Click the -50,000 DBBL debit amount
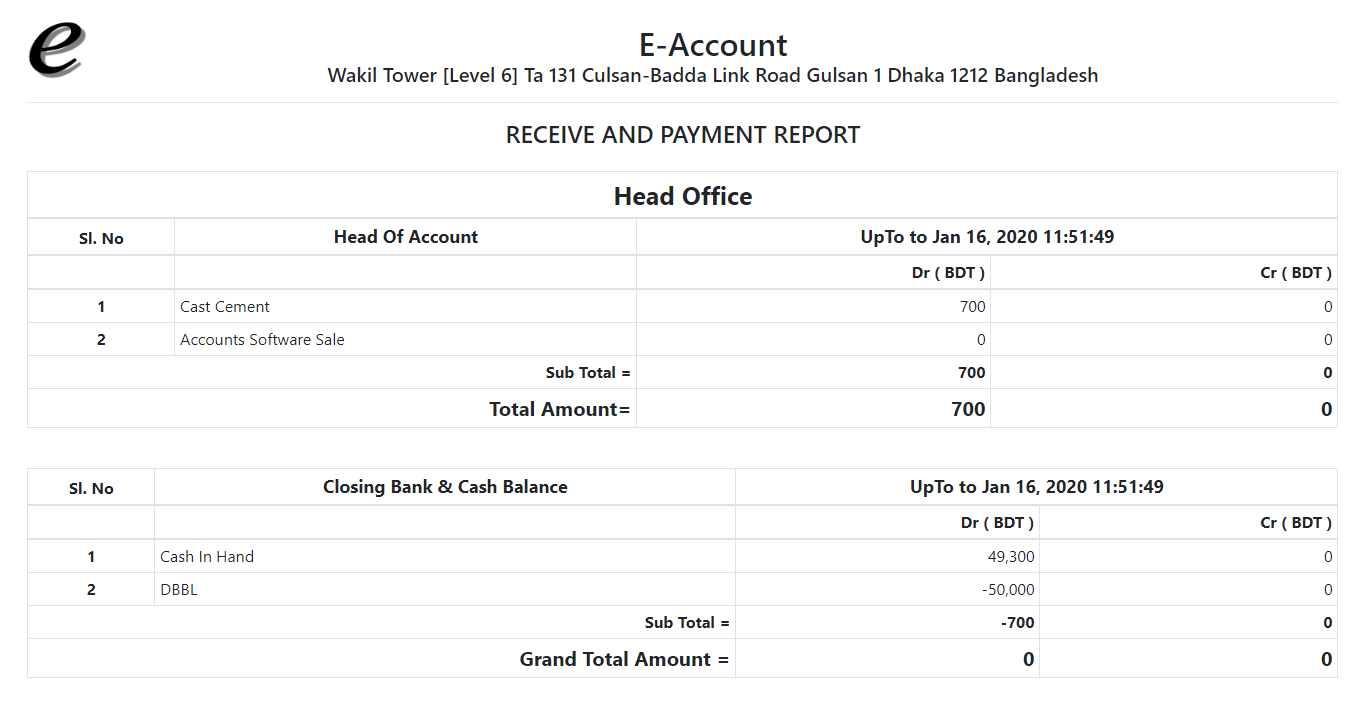Screen dimensions: 1366x718 point(1004,589)
